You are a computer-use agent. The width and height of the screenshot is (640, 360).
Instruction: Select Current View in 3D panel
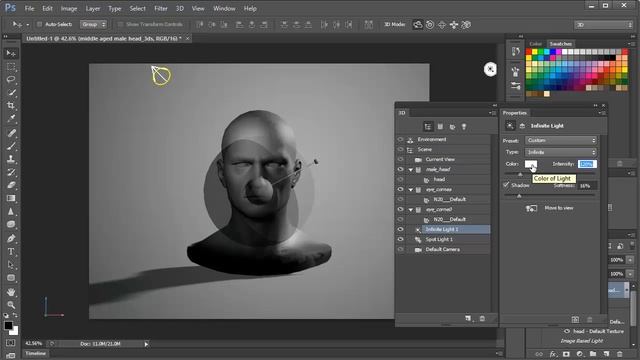tap(440, 160)
